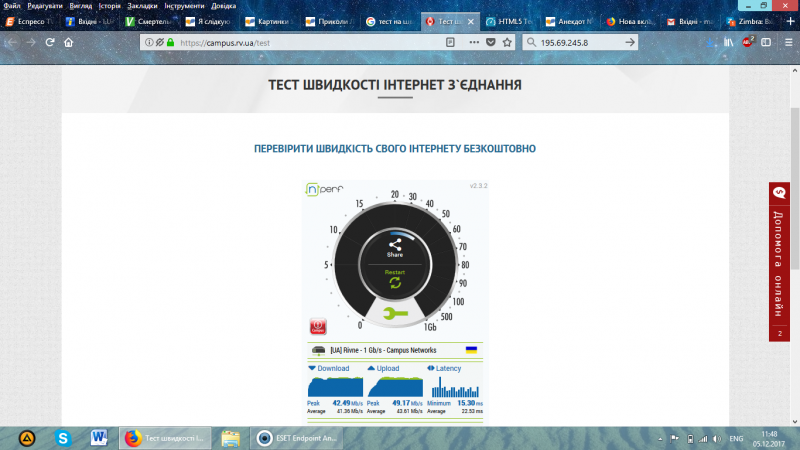This screenshot has height=450, width=800.
Task: Switch to the HTML5 Test tab
Action: pyautogui.click(x=507, y=20)
